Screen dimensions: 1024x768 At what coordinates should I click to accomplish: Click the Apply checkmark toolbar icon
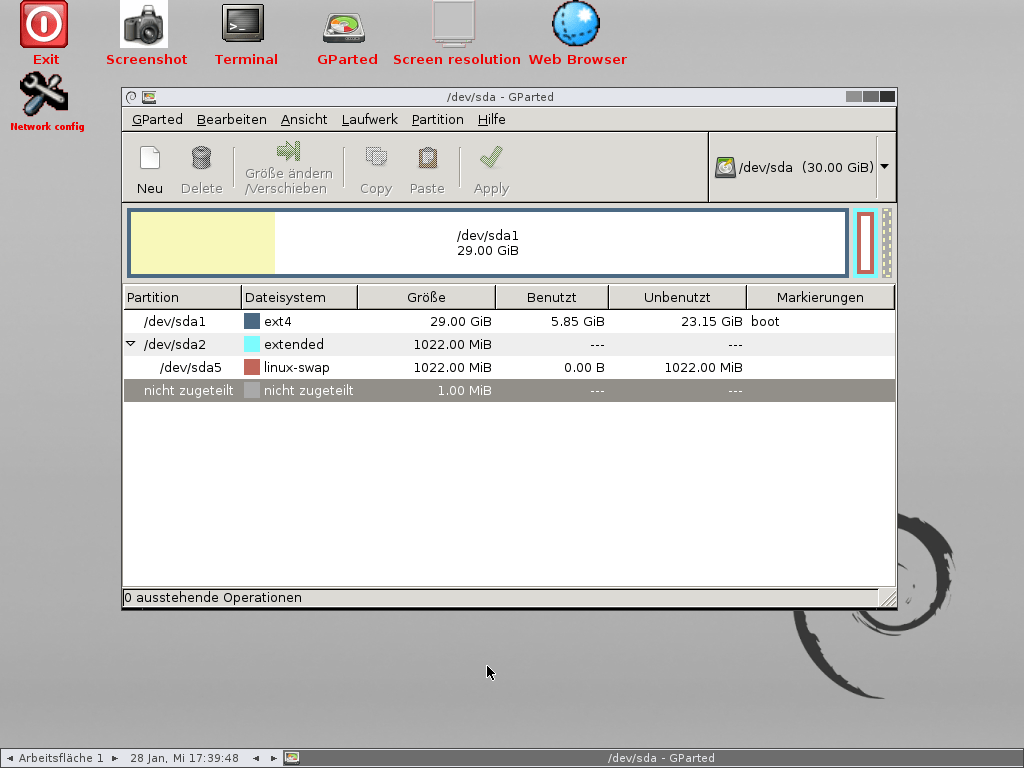pos(491,157)
